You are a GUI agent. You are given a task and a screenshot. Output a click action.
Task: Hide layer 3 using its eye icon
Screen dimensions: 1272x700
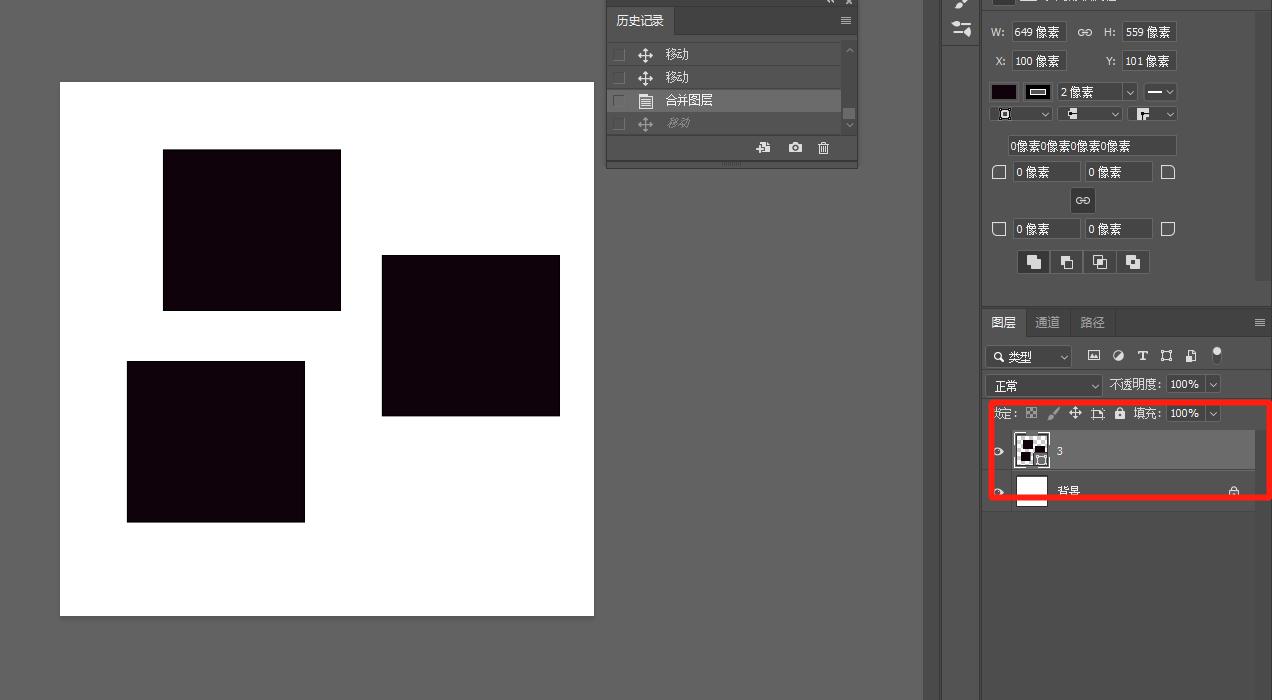click(998, 451)
